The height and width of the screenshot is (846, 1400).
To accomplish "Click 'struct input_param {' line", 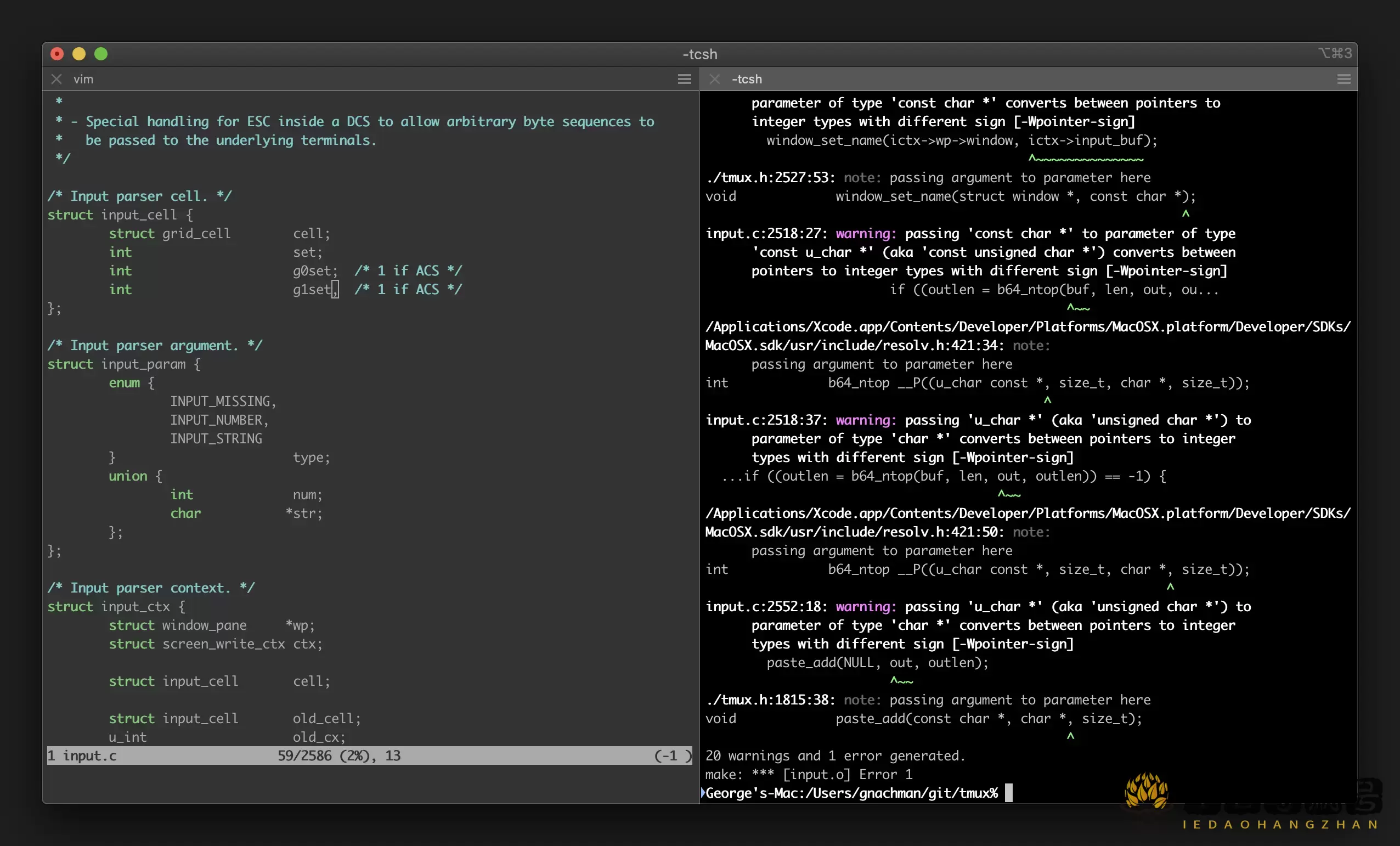I will pos(124,364).
